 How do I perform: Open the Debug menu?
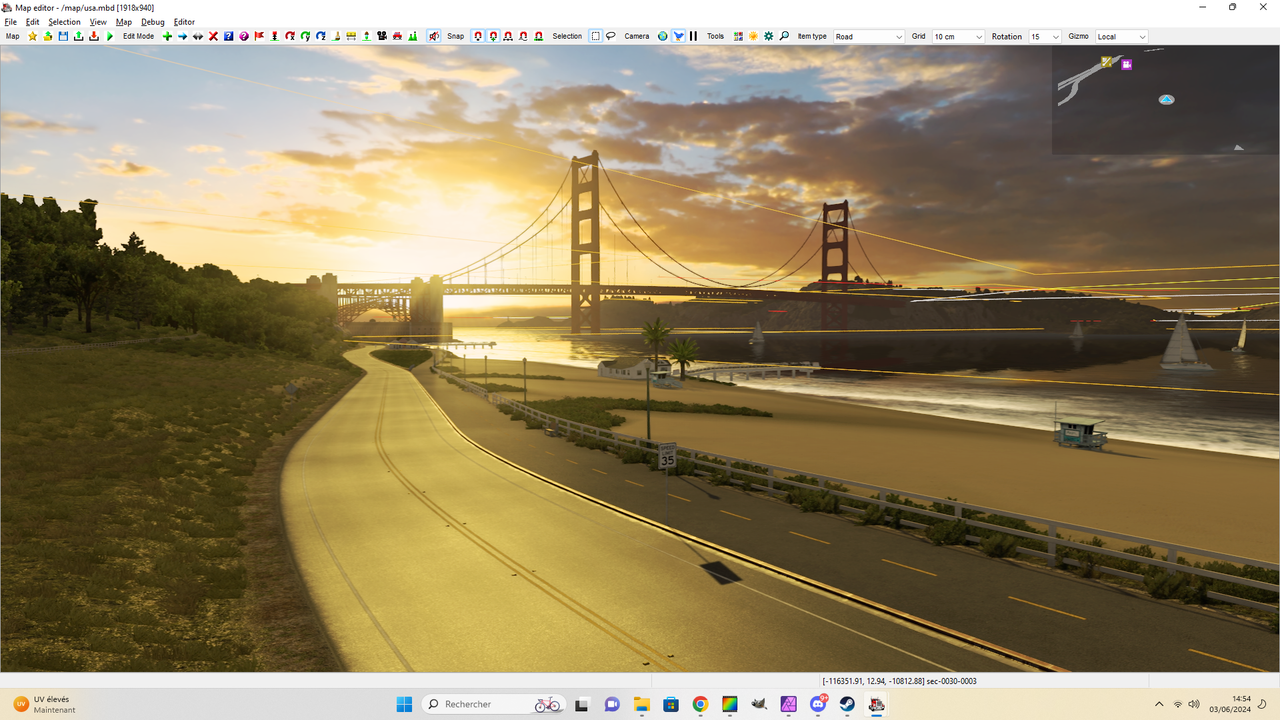[153, 22]
